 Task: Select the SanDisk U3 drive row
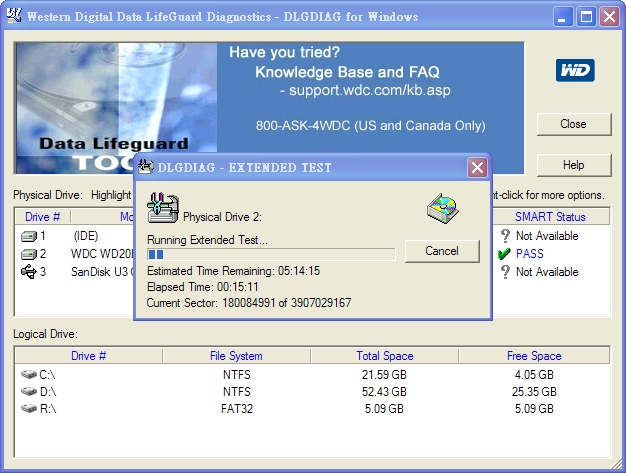[x=103, y=272]
